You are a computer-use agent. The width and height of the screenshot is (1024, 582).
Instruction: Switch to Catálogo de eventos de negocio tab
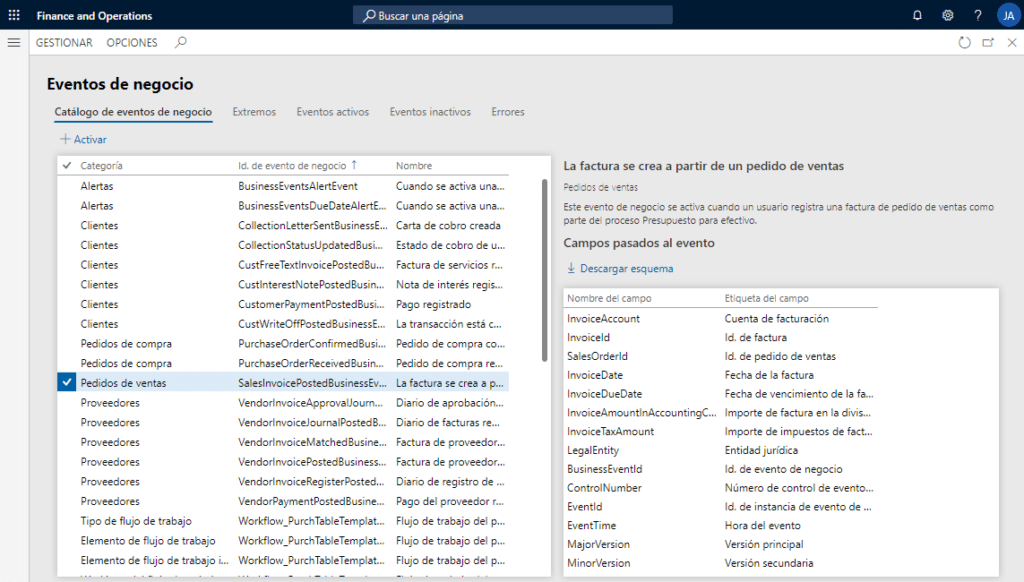pyautogui.click(x=133, y=112)
